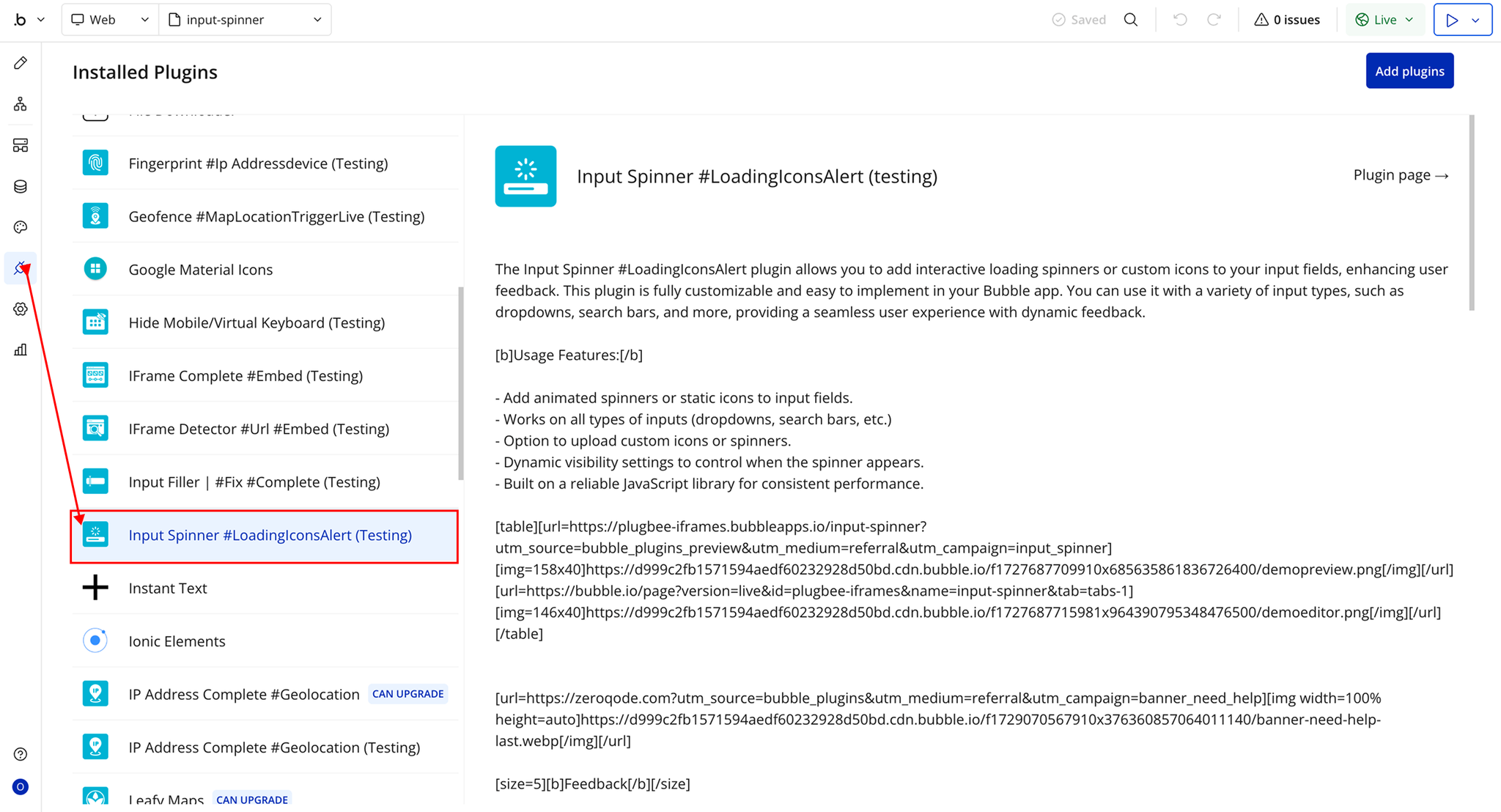Click the Add plugins button
The image size is (1501, 812).
(1409, 71)
